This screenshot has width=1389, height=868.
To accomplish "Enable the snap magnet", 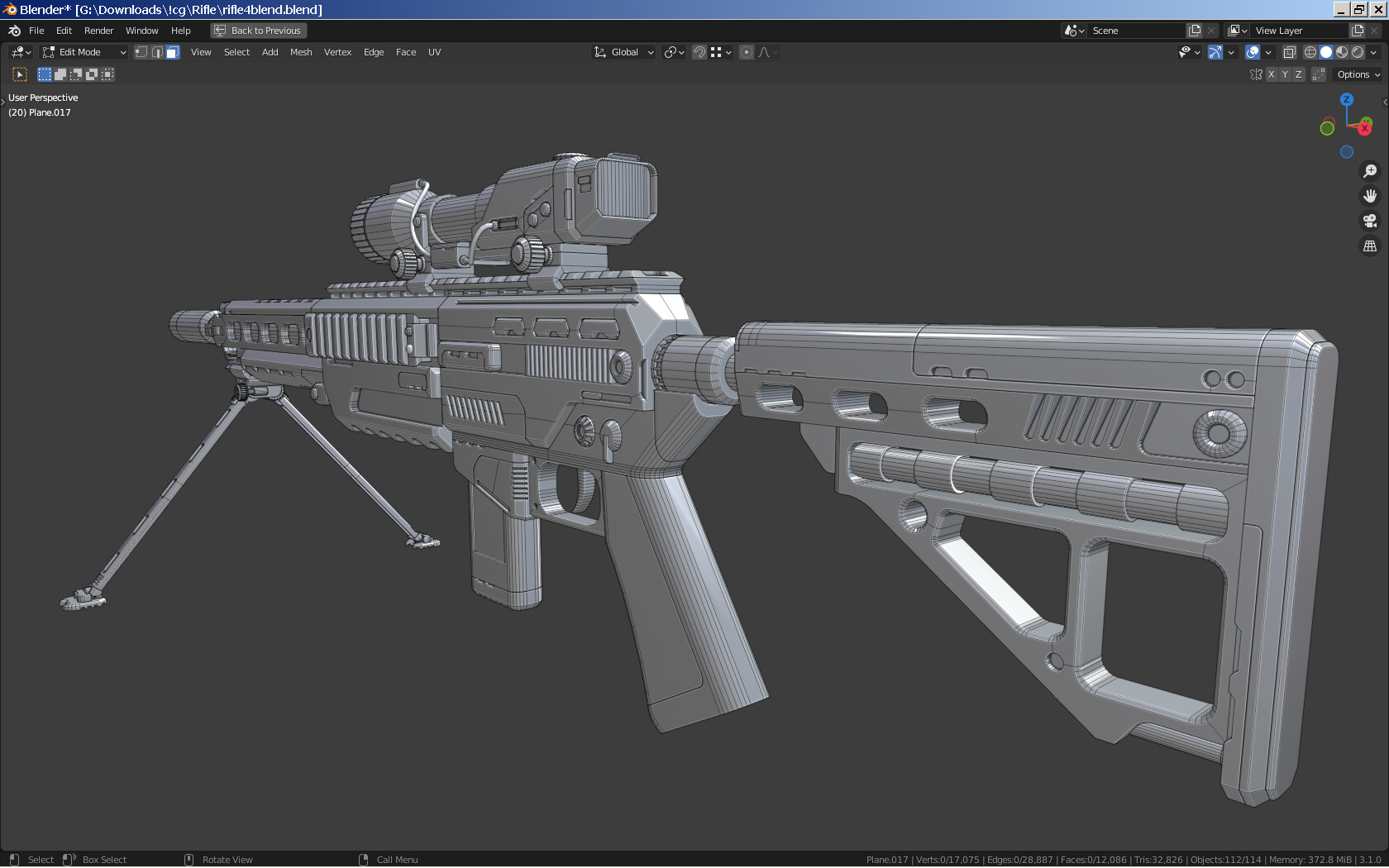I will 699,52.
